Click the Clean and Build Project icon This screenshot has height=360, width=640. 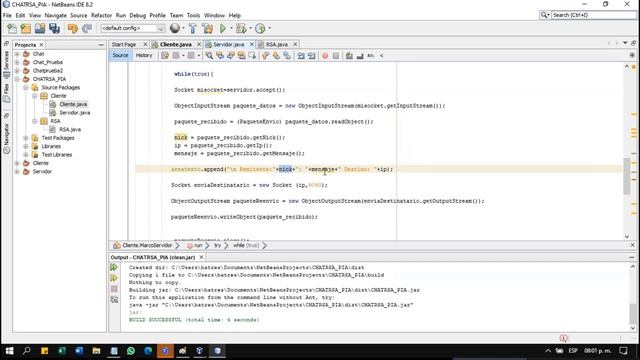pyautogui.click(x=207, y=28)
